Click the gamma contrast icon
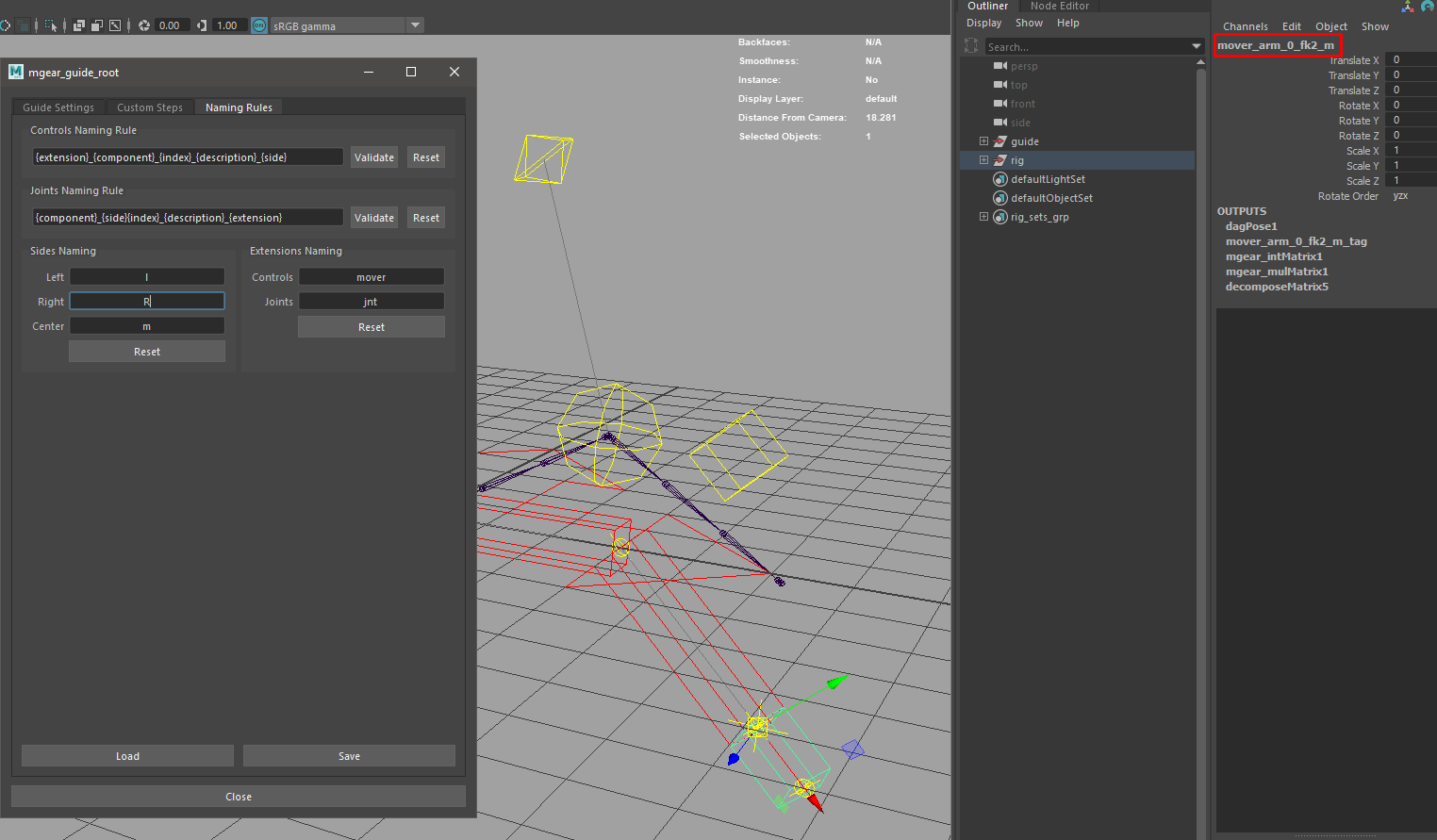The width and height of the screenshot is (1437, 840). coord(202,25)
